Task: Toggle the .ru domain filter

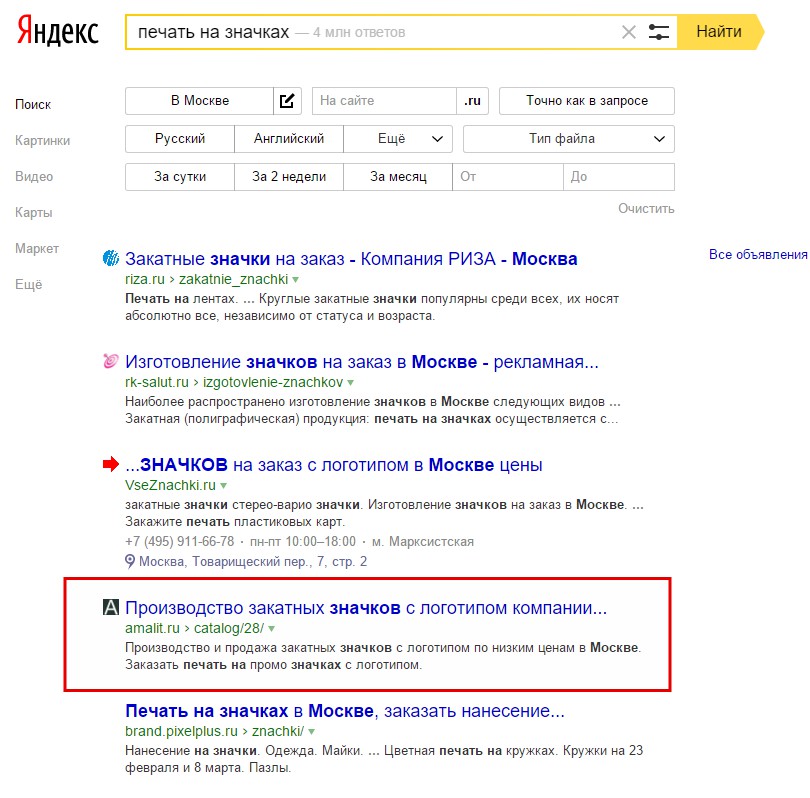Action: pyautogui.click(x=472, y=101)
